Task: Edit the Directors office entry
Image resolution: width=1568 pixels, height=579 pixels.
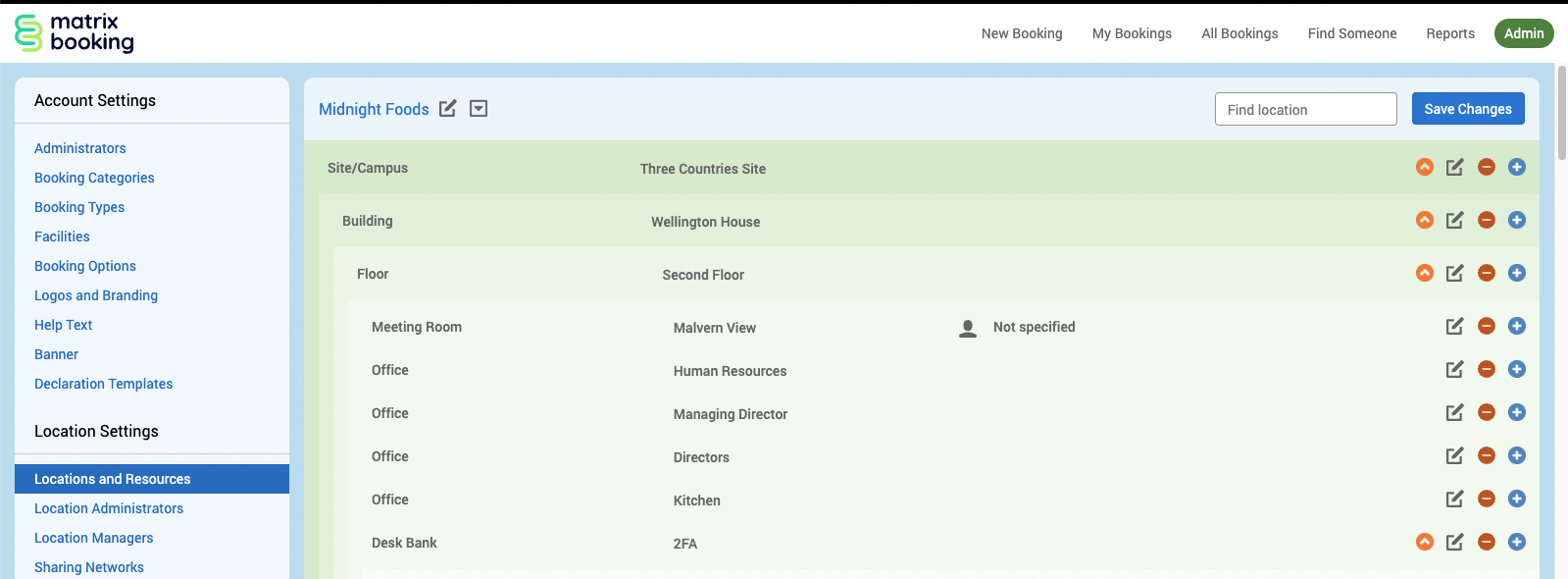Action: click(1454, 455)
